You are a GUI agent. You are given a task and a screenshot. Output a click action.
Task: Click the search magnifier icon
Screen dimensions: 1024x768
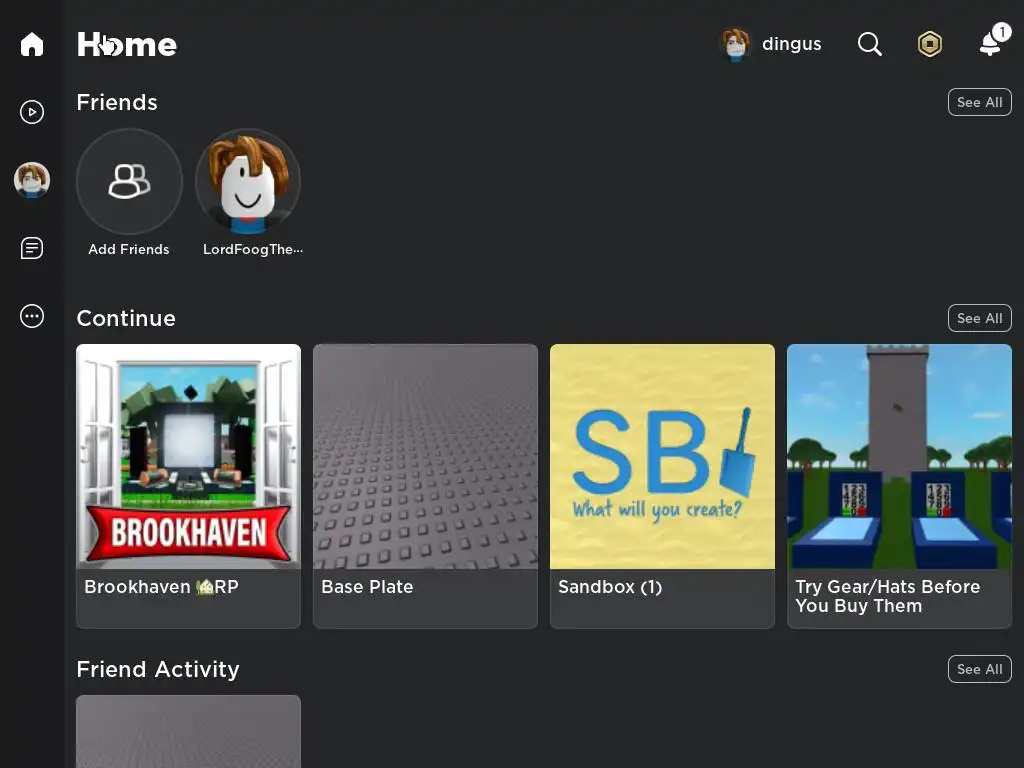click(x=869, y=44)
